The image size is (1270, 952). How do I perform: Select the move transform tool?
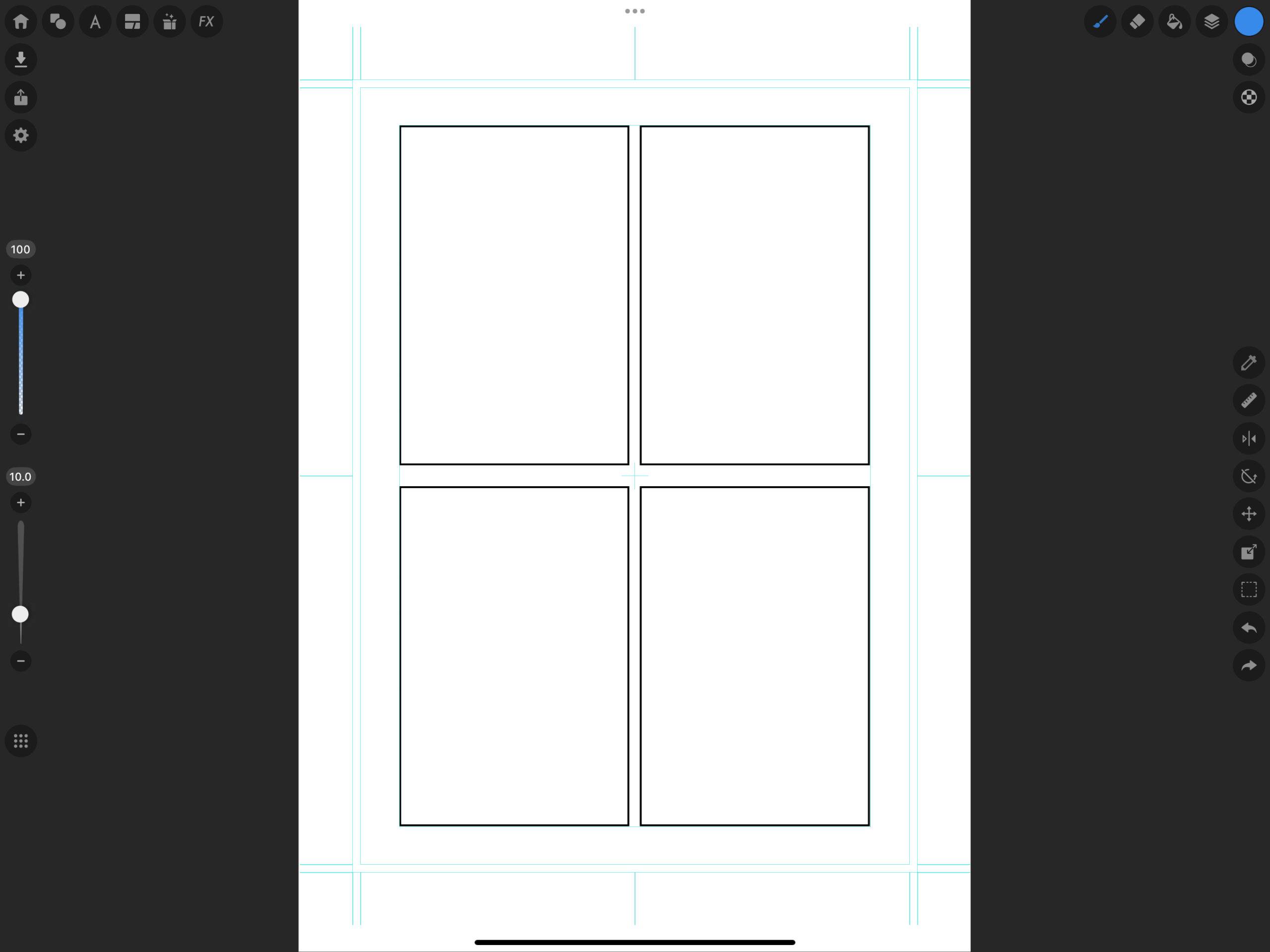pyautogui.click(x=1249, y=514)
